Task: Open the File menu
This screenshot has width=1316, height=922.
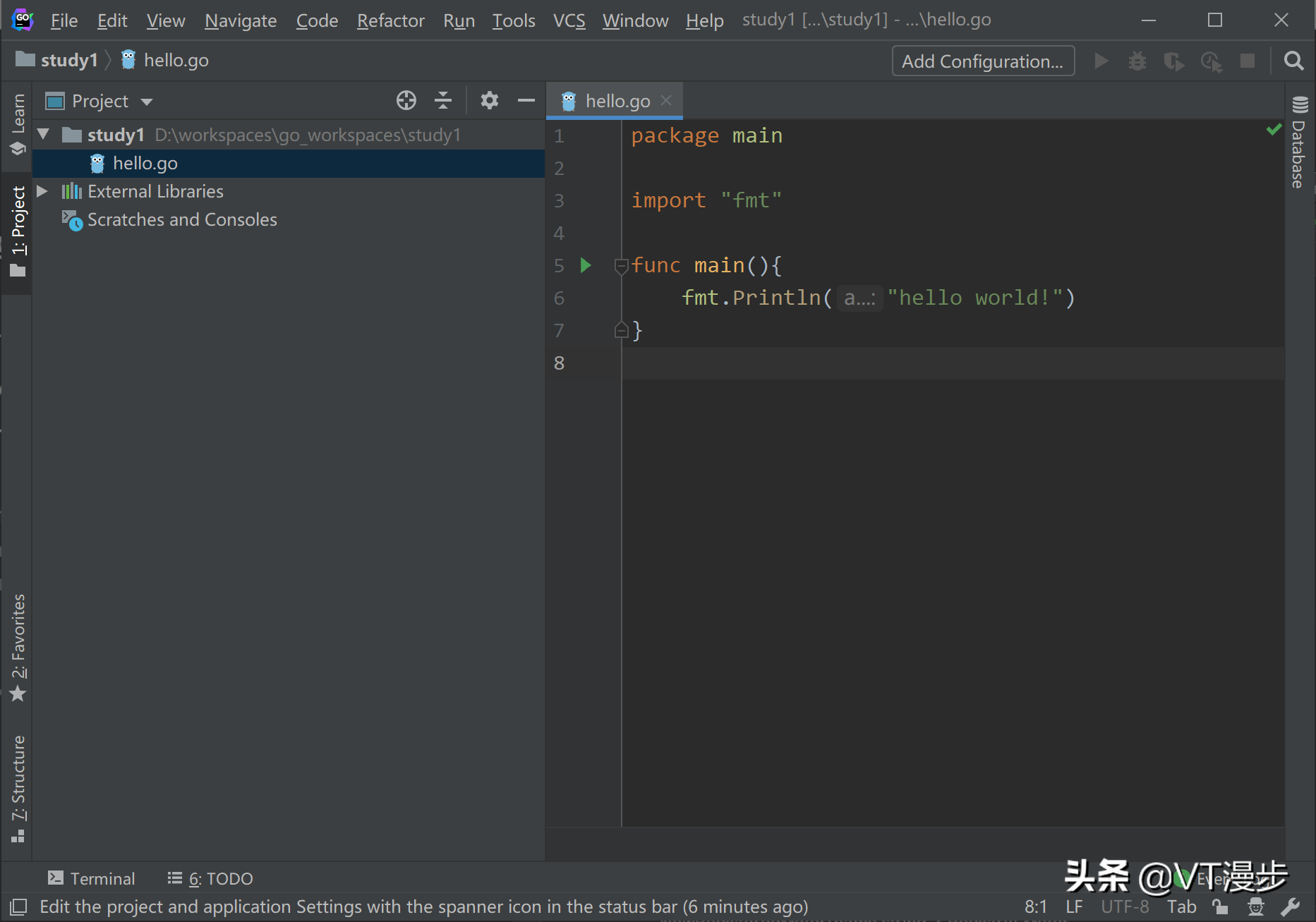Action: pyautogui.click(x=64, y=20)
